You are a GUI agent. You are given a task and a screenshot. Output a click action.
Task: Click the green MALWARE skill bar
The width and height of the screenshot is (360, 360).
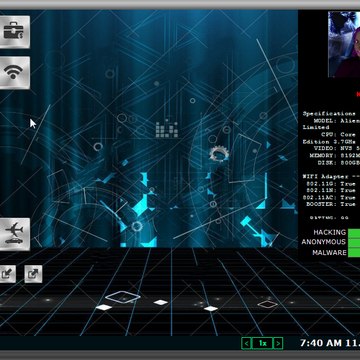pos(354,252)
